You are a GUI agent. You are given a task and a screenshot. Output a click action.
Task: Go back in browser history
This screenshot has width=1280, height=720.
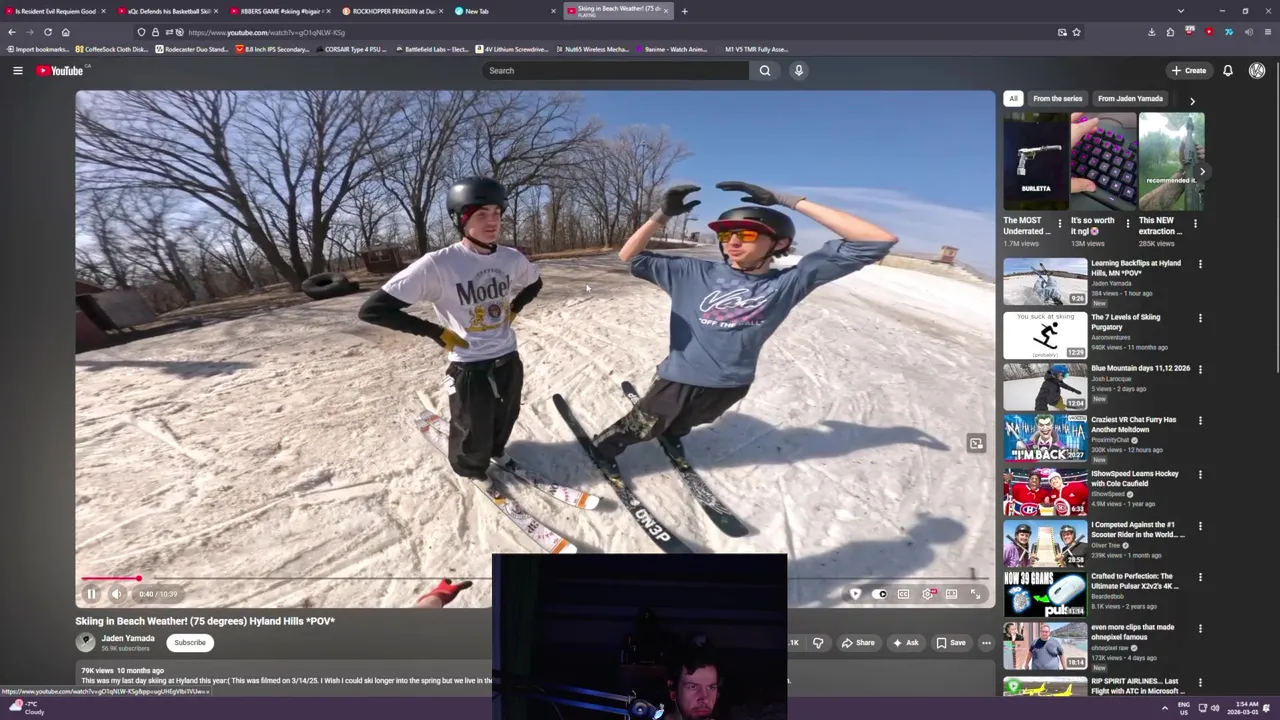[x=12, y=32]
